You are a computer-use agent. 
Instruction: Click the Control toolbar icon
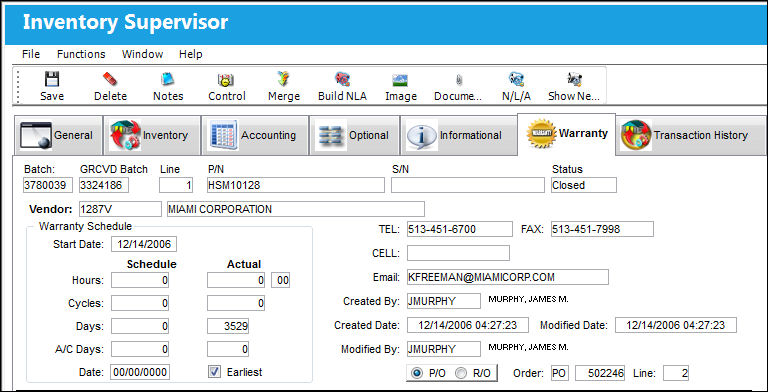point(226,79)
